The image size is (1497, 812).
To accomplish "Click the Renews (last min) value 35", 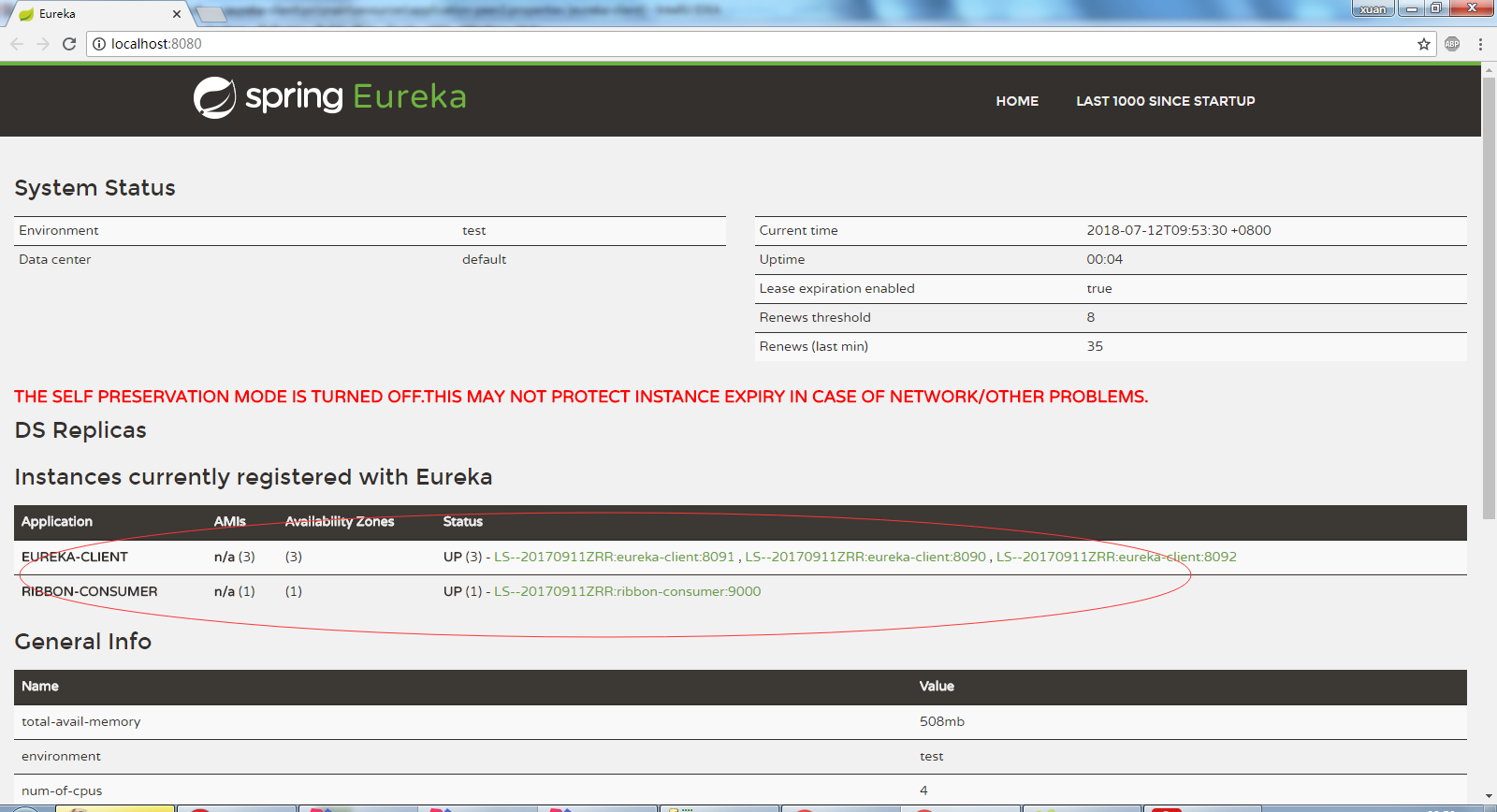I will coord(1095,346).
